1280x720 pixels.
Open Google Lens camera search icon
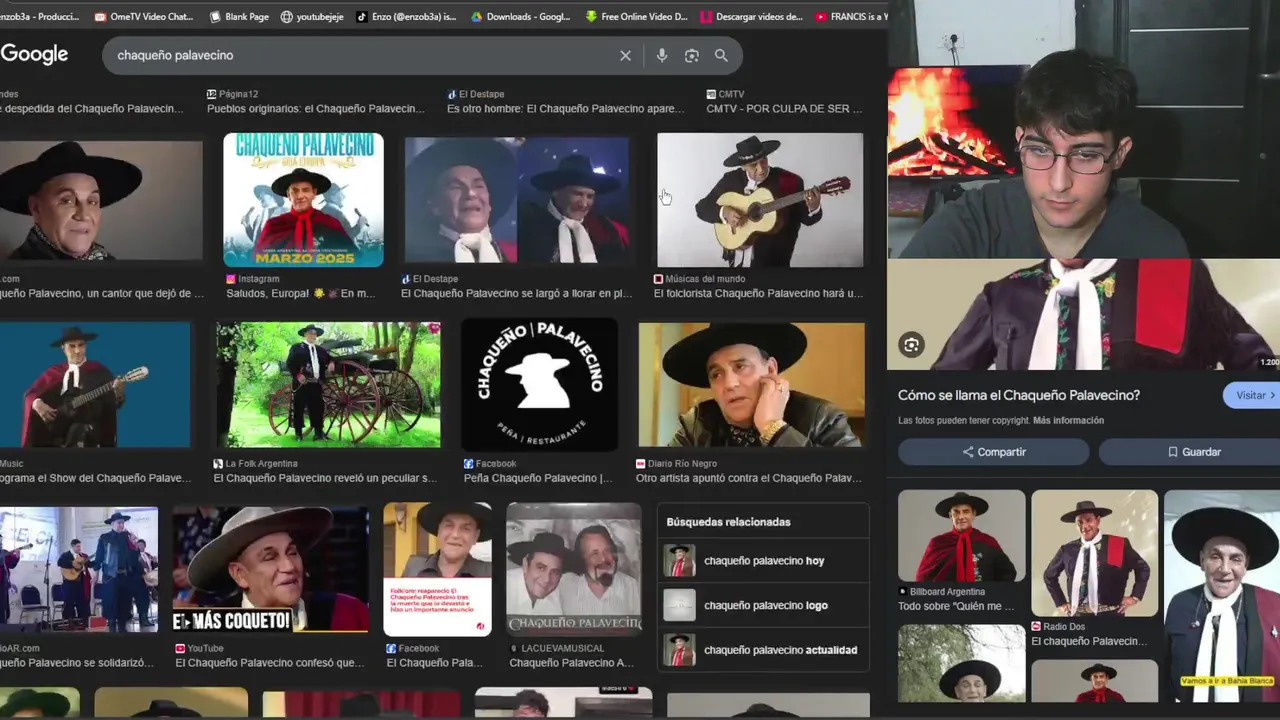[x=691, y=56]
